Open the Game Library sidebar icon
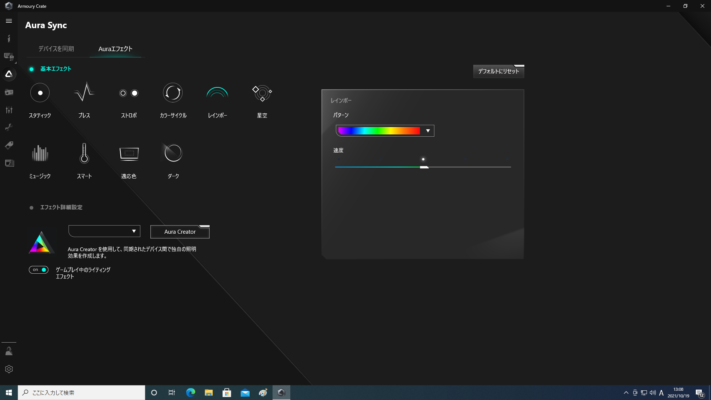711x400 pixels. pos(9,92)
